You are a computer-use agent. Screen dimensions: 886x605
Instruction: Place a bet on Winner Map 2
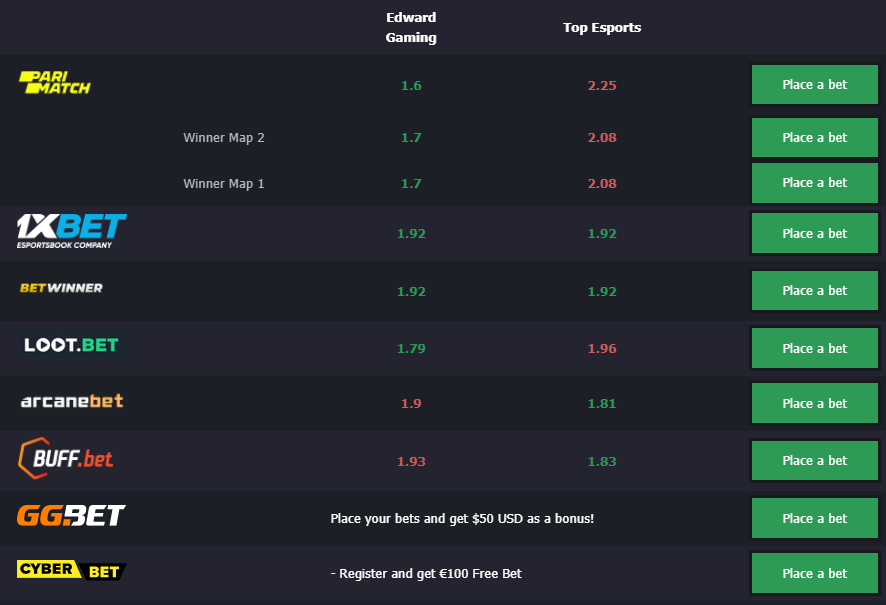(x=814, y=137)
